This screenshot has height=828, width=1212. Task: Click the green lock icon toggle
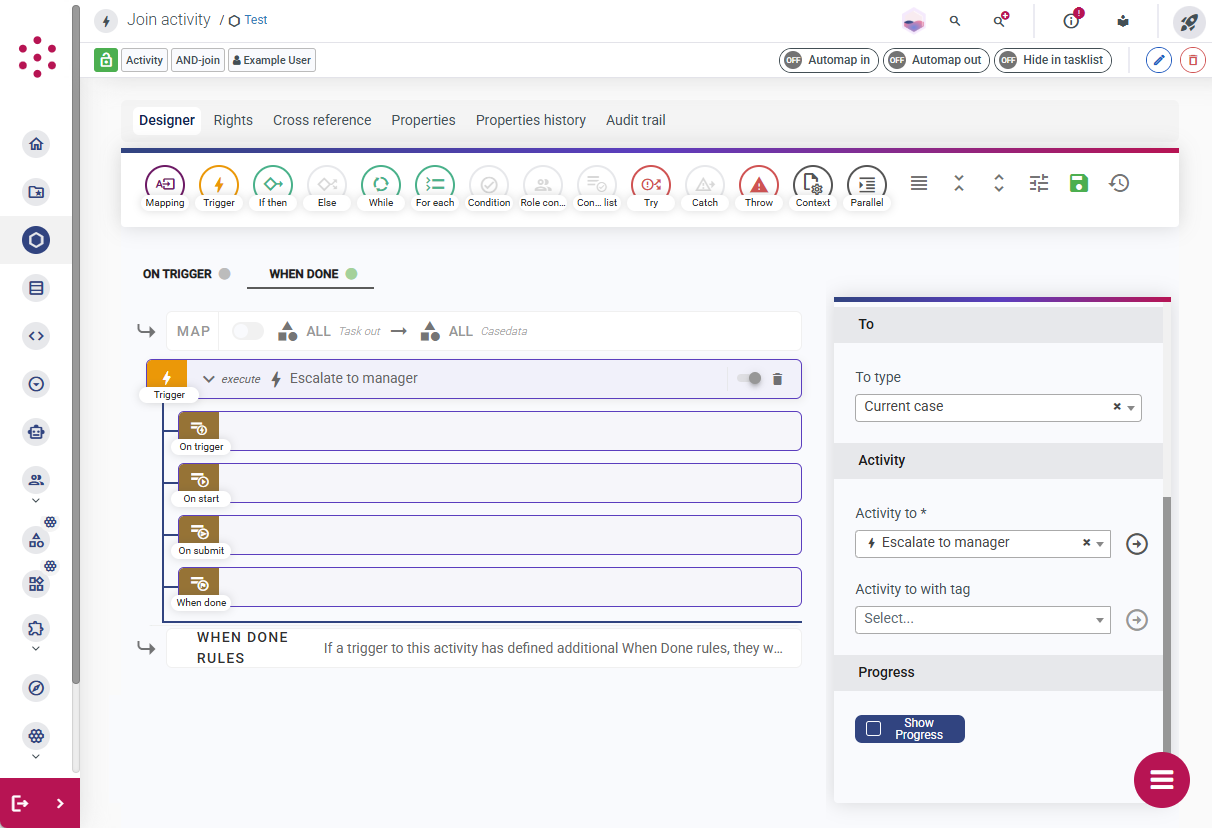pyautogui.click(x=106, y=60)
